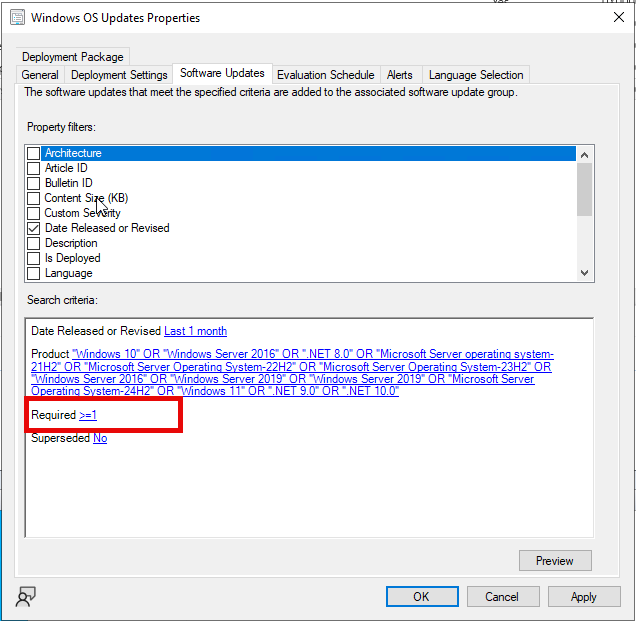Screen dimensions: 636x621
Task: Click the Preview button
Action: (x=555, y=561)
